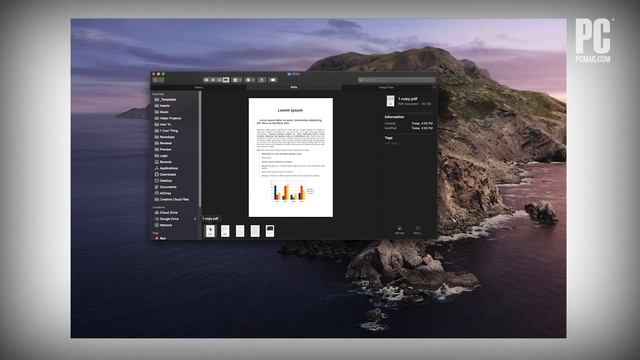Switch Finder to list view
This screenshot has width=640, height=360.
[213, 80]
